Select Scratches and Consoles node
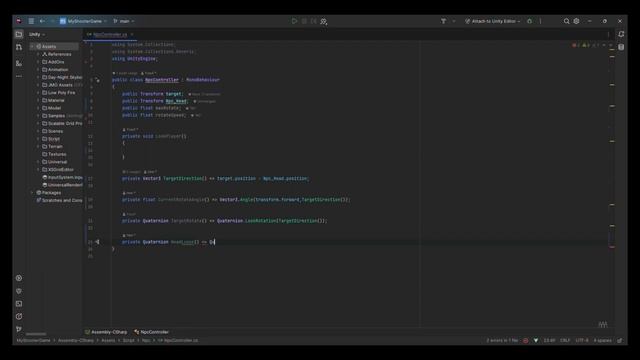The height and width of the screenshot is (360, 640). [59, 200]
